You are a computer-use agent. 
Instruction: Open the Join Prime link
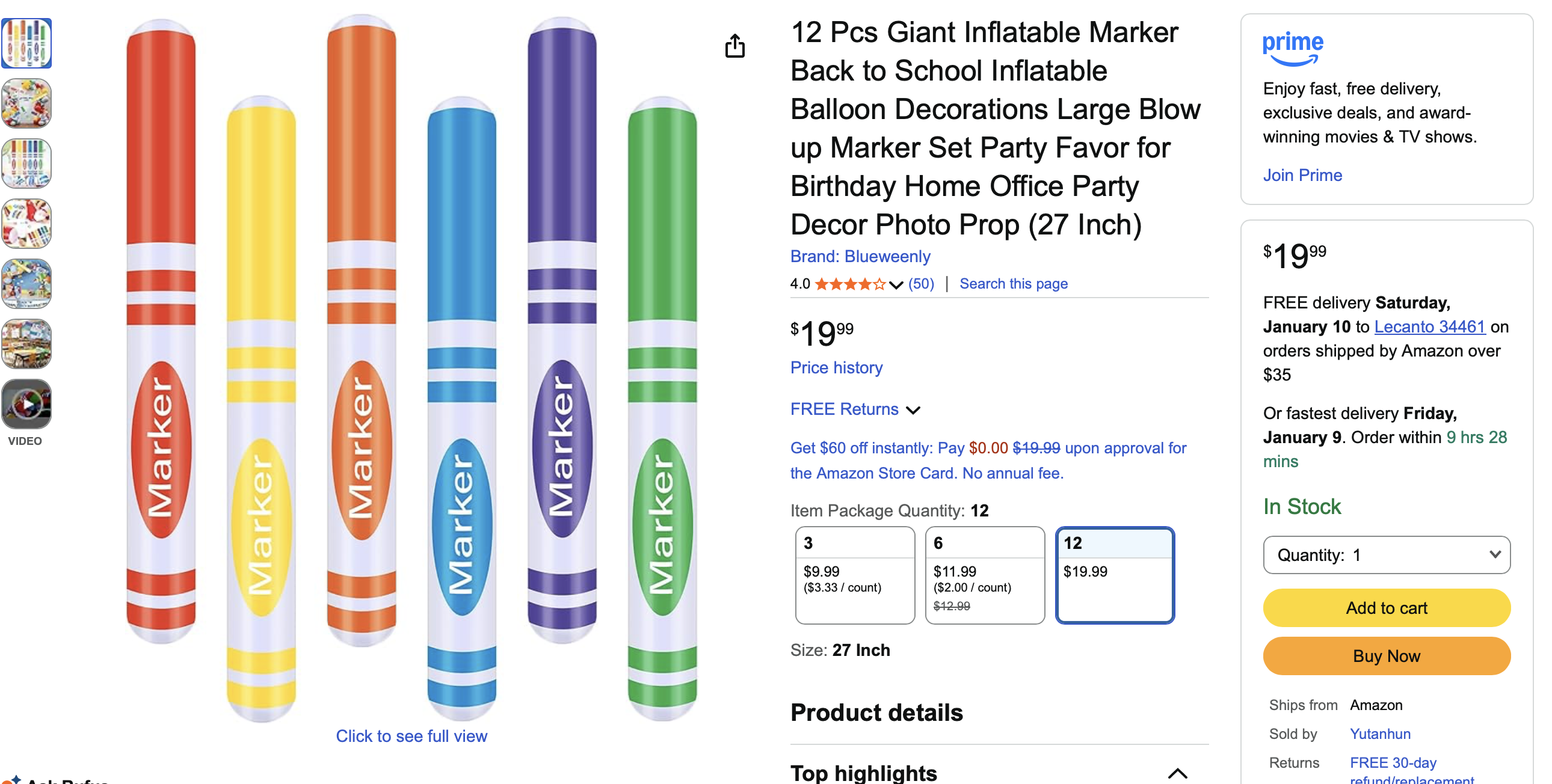click(x=1302, y=175)
